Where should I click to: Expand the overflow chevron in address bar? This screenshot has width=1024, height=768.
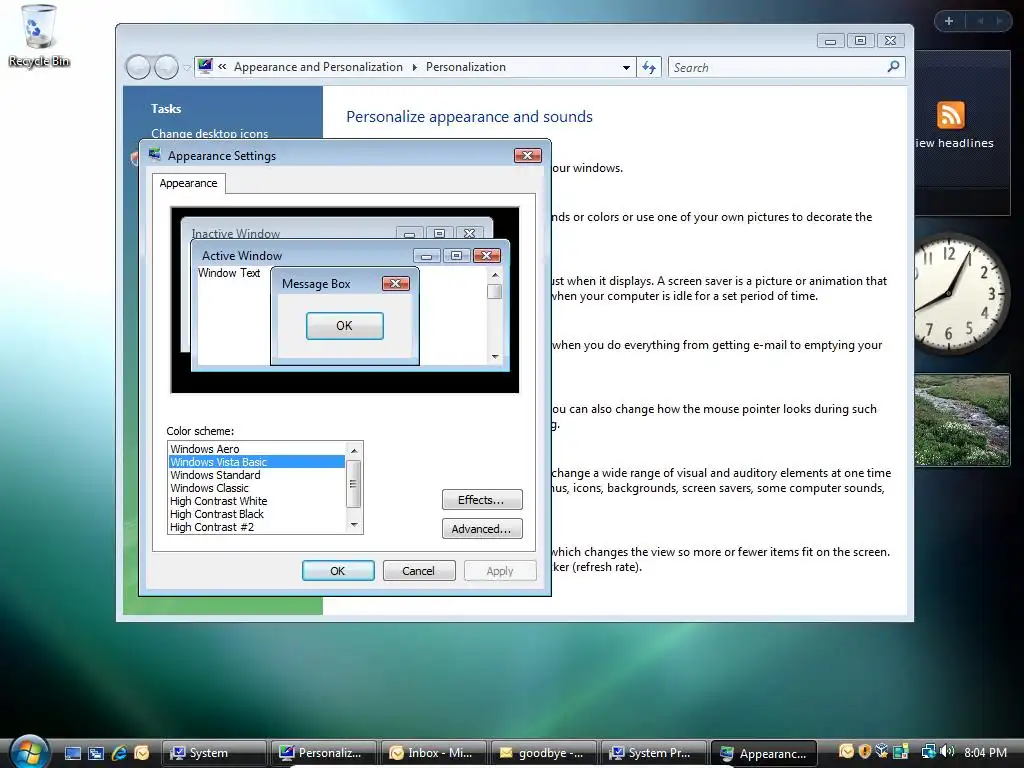click(222, 67)
